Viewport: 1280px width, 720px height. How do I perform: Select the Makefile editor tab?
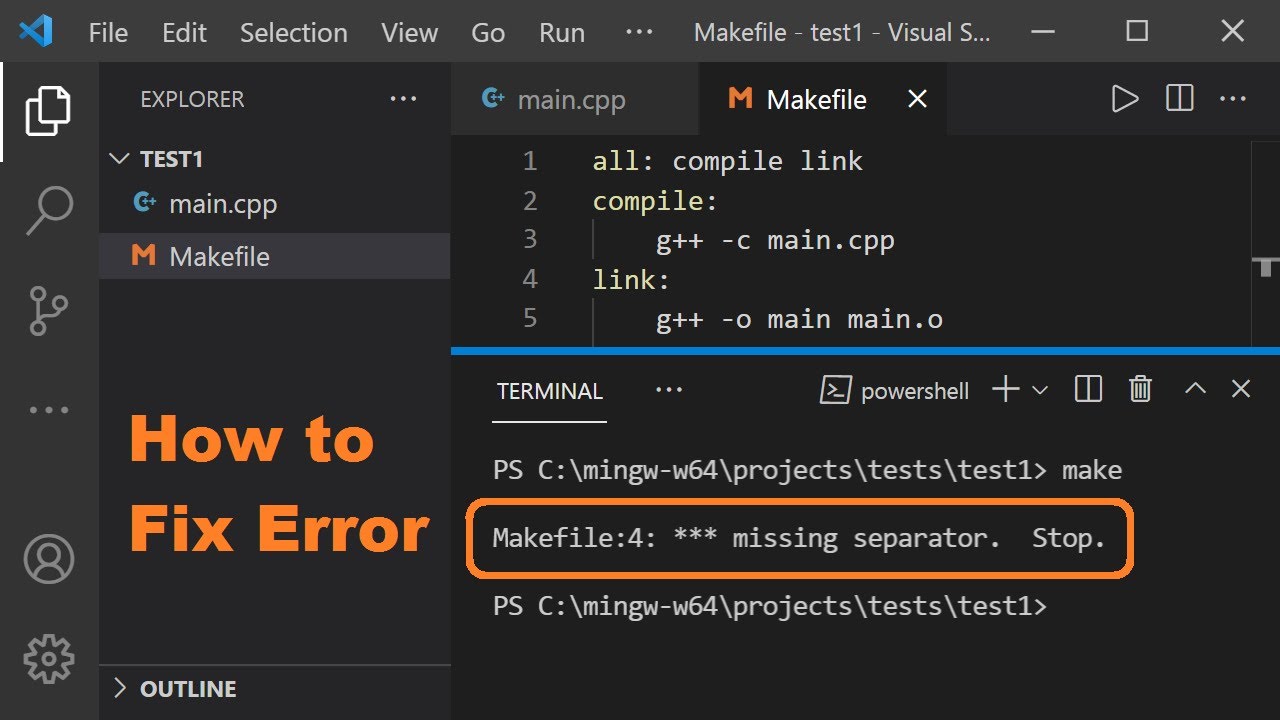(823, 99)
